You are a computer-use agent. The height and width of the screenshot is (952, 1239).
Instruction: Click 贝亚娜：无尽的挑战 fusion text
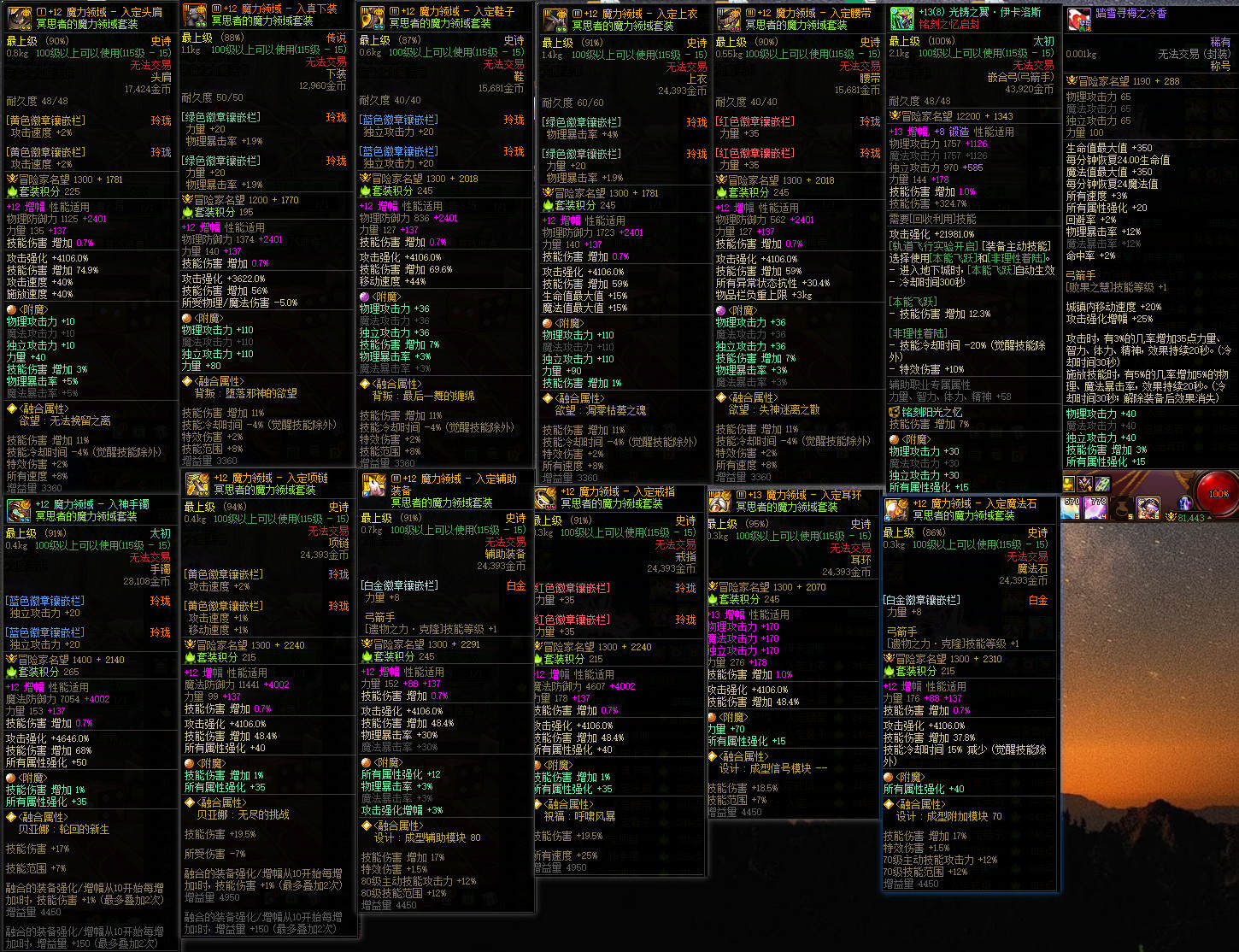pyautogui.click(x=244, y=815)
